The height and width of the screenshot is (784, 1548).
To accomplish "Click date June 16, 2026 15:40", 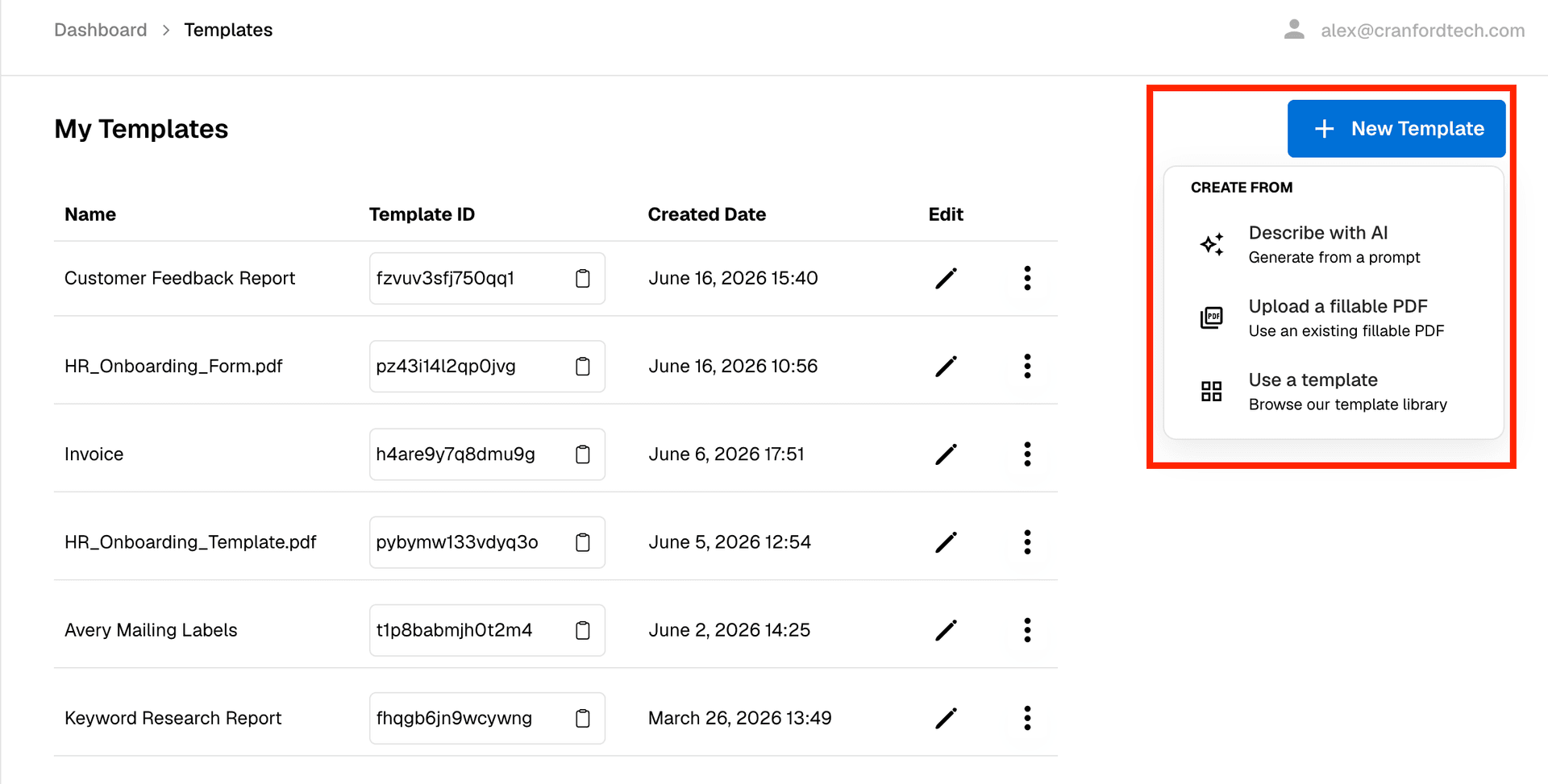I will coord(733,278).
